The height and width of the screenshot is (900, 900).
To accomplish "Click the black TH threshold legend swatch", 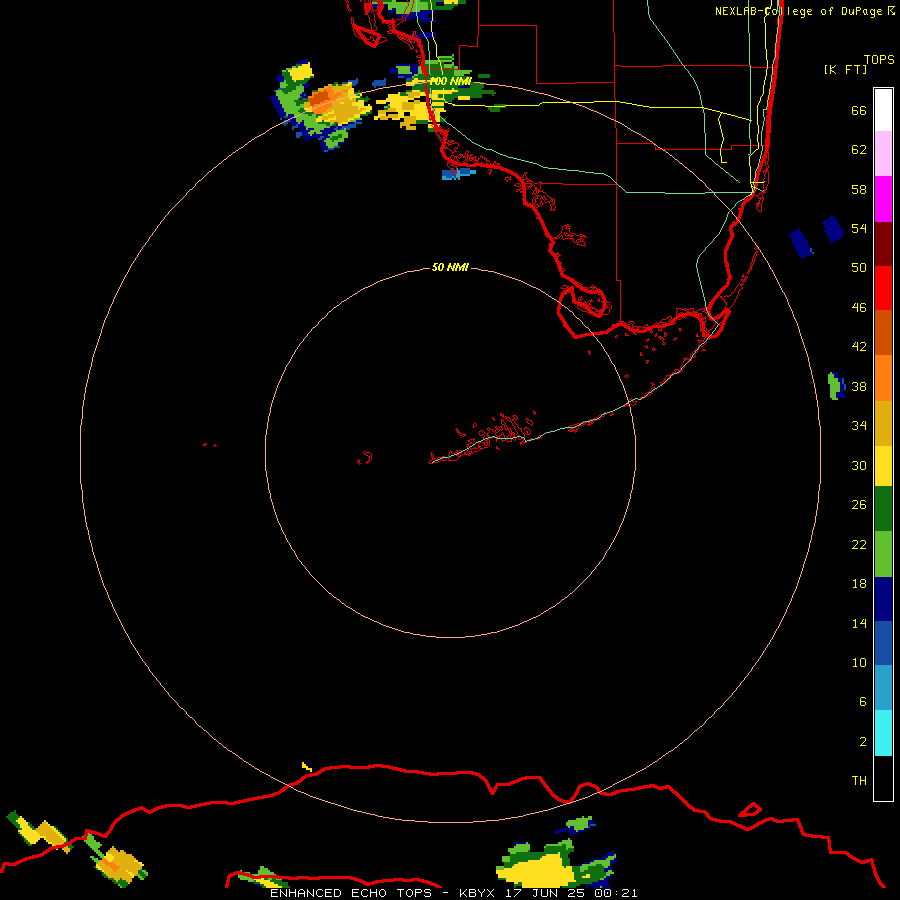I will point(883,778).
